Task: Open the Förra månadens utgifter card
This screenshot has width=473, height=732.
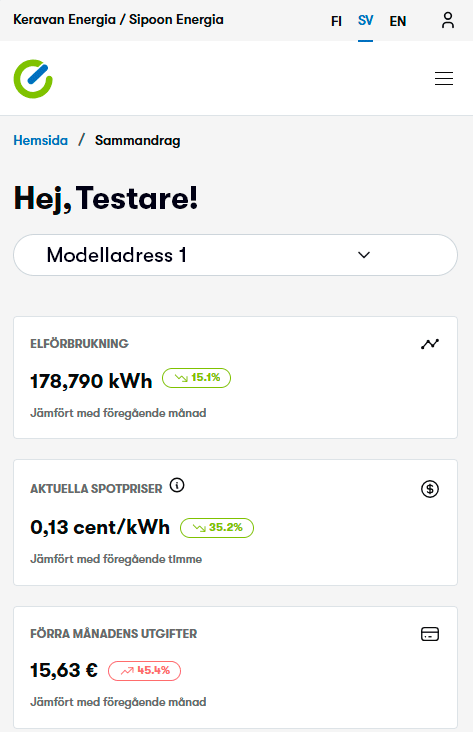Action: [235, 667]
